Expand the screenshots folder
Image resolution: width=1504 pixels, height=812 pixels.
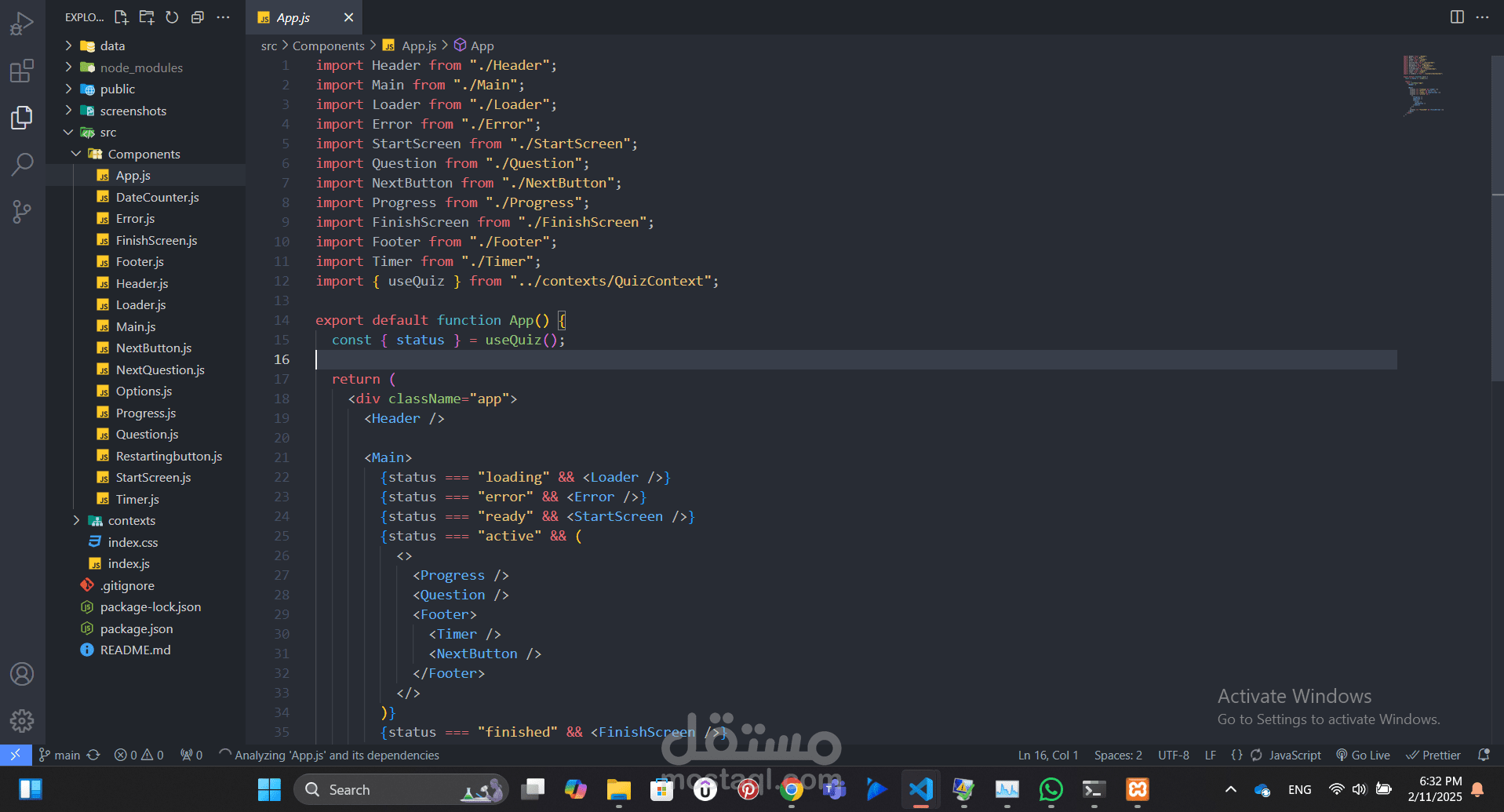[x=133, y=111]
